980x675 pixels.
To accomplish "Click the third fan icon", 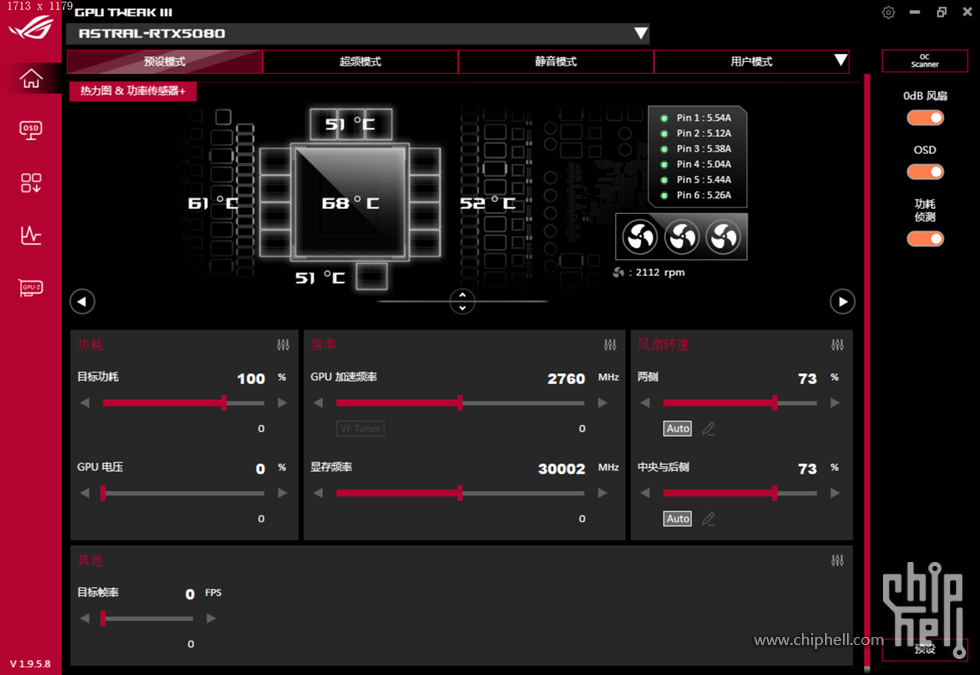I will (723, 238).
